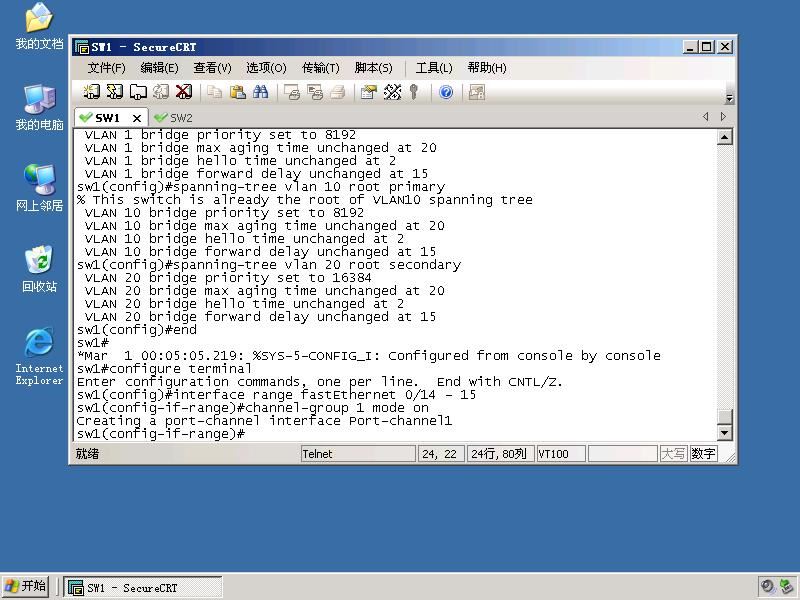Click the 24行, 80列 status field
Image resolution: width=800 pixels, height=600 pixels.
click(500, 454)
